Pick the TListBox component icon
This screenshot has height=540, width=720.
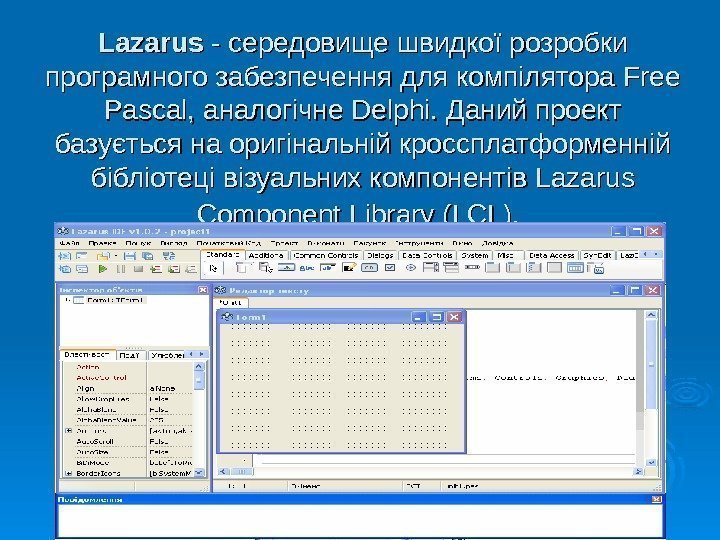pos(431,267)
